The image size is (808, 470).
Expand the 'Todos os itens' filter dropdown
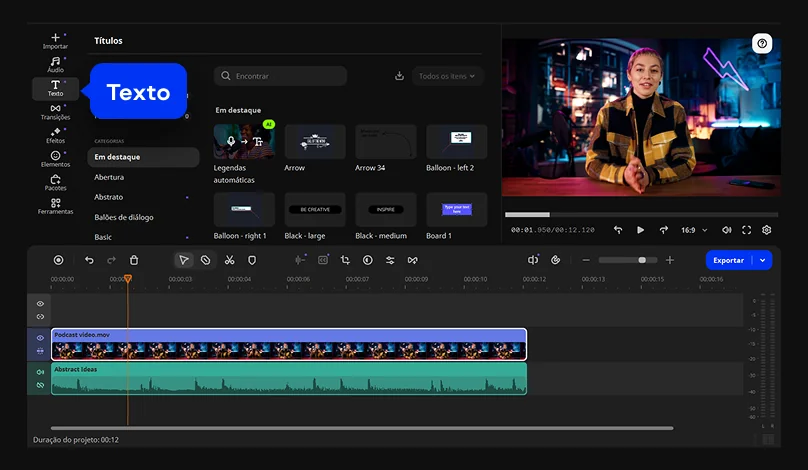tap(447, 76)
